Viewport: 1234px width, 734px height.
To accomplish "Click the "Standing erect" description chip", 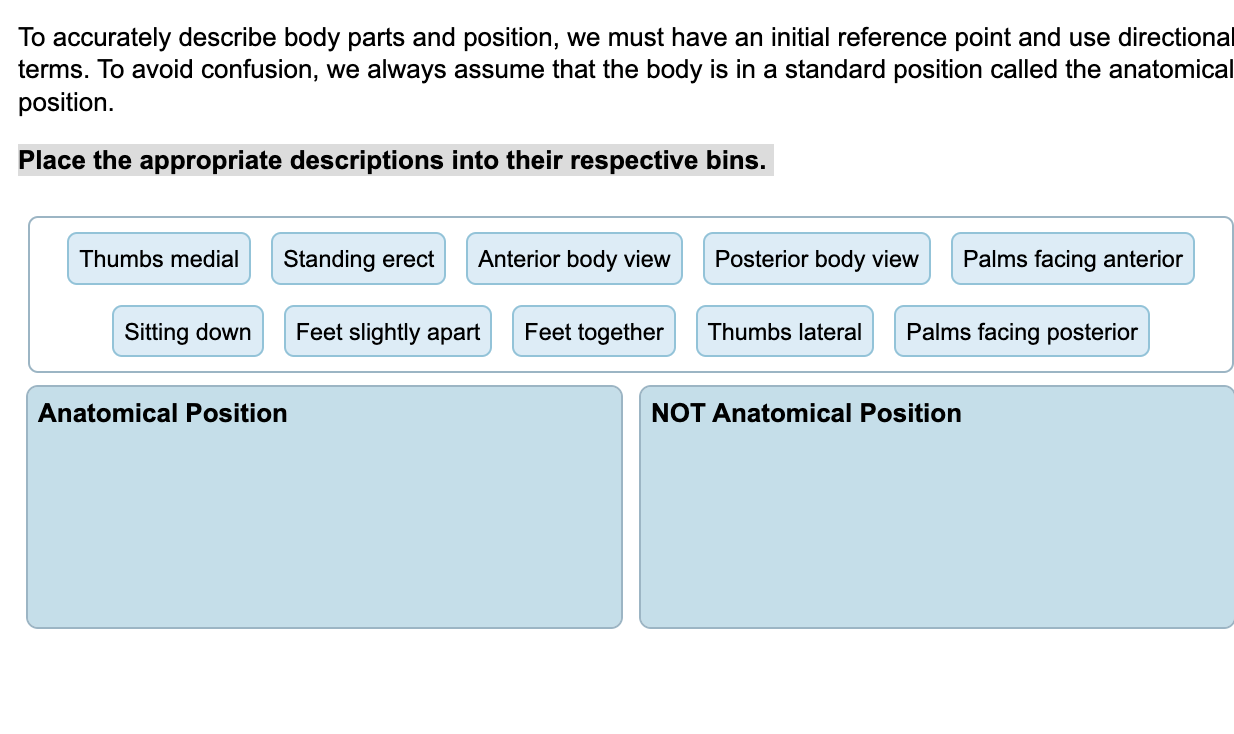I will click(x=358, y=258).
